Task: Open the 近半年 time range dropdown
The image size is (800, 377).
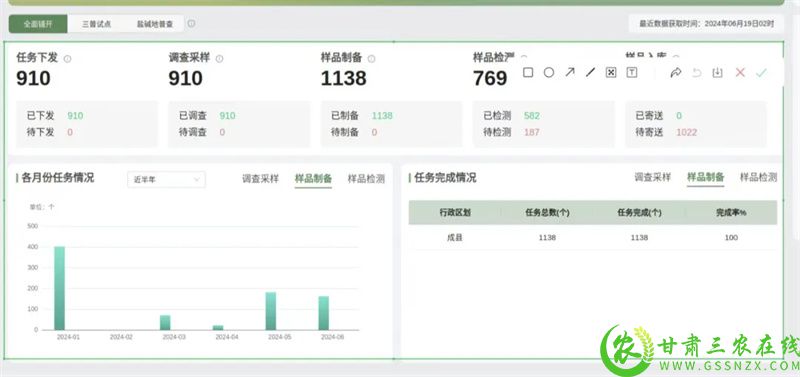Action: click(x=166, y=180)
